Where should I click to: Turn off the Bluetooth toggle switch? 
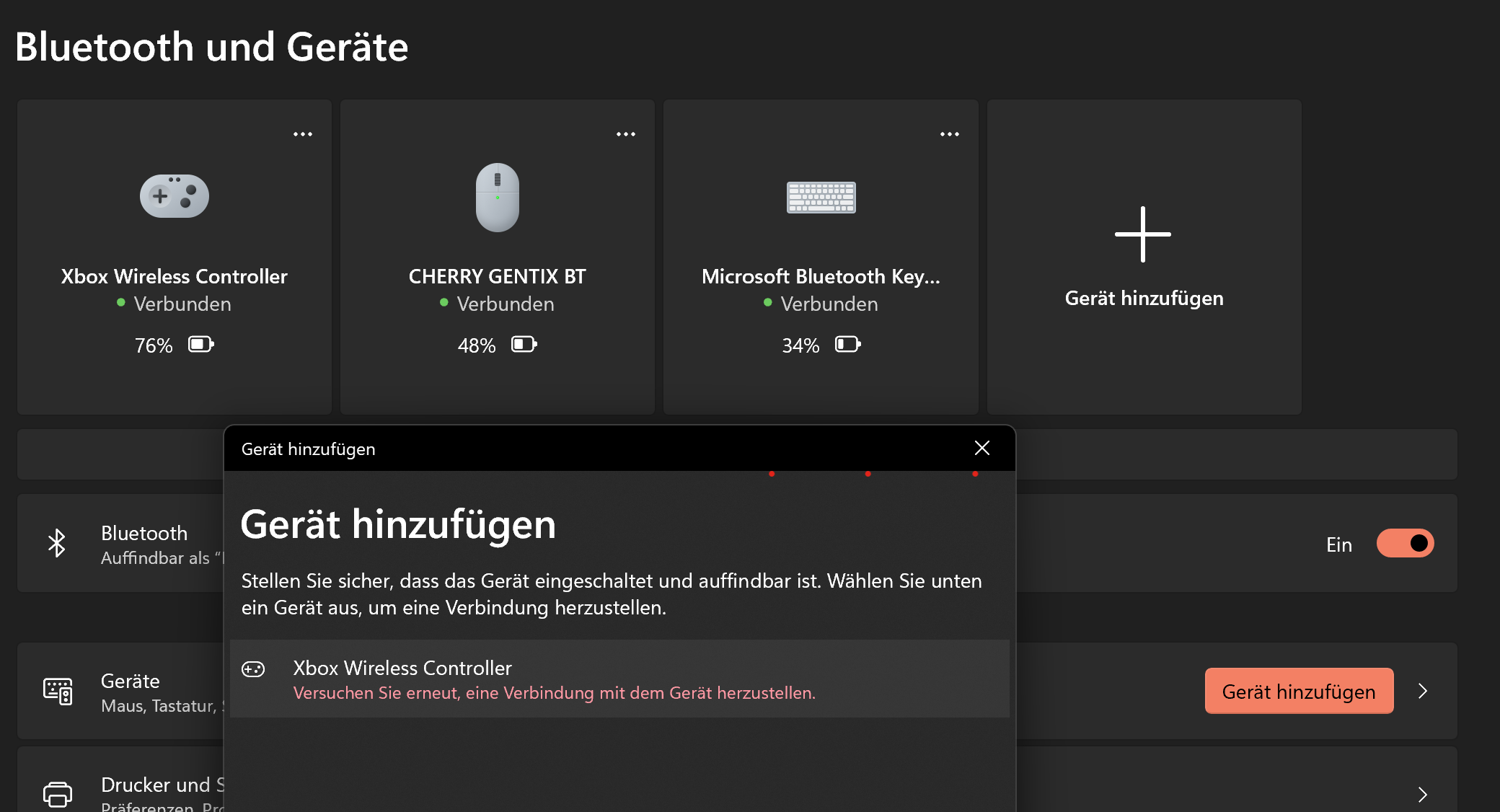tap(1405, 543)
